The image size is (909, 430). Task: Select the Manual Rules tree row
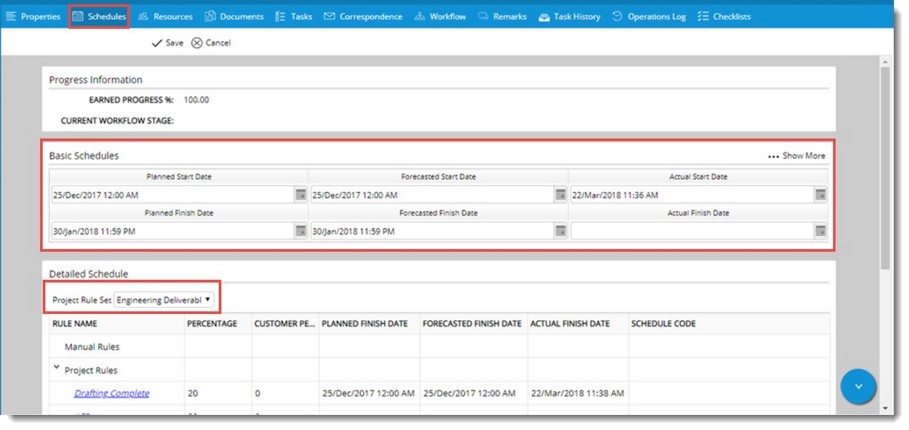[93, 346]
